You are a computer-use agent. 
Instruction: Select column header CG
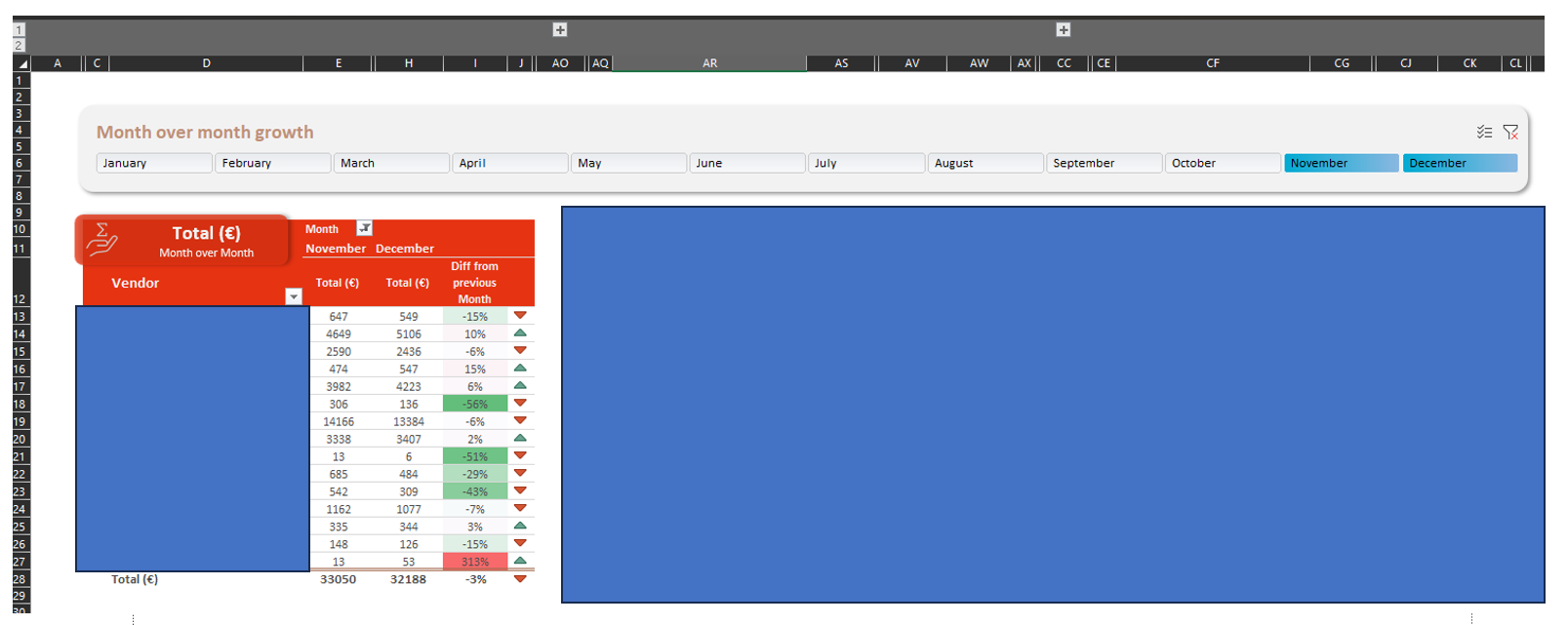pos(1342,63)
